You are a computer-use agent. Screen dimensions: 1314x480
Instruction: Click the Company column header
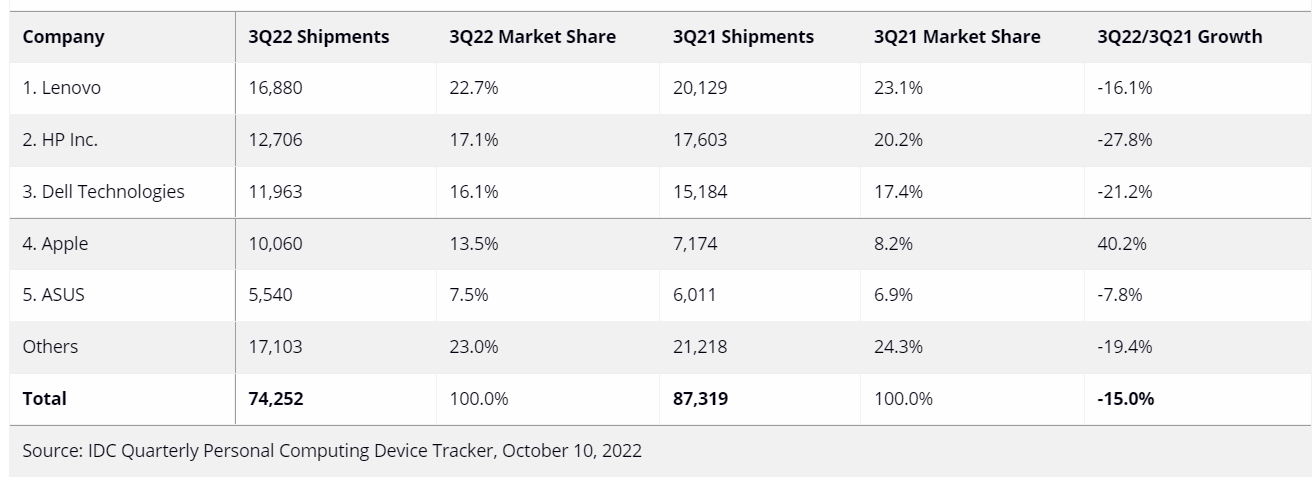[63, 37]
